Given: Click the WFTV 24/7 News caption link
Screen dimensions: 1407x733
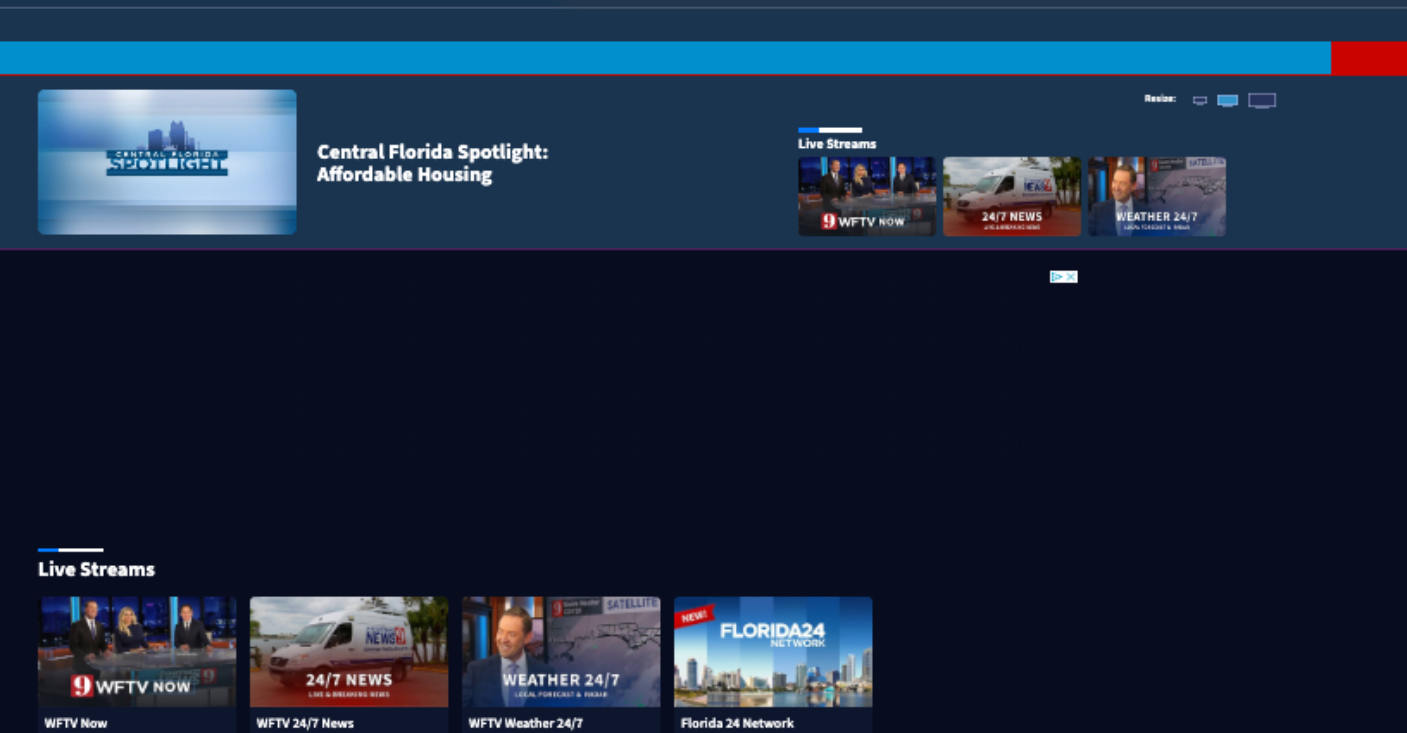Looking at the screenshot, I should [x=305, y=723].
